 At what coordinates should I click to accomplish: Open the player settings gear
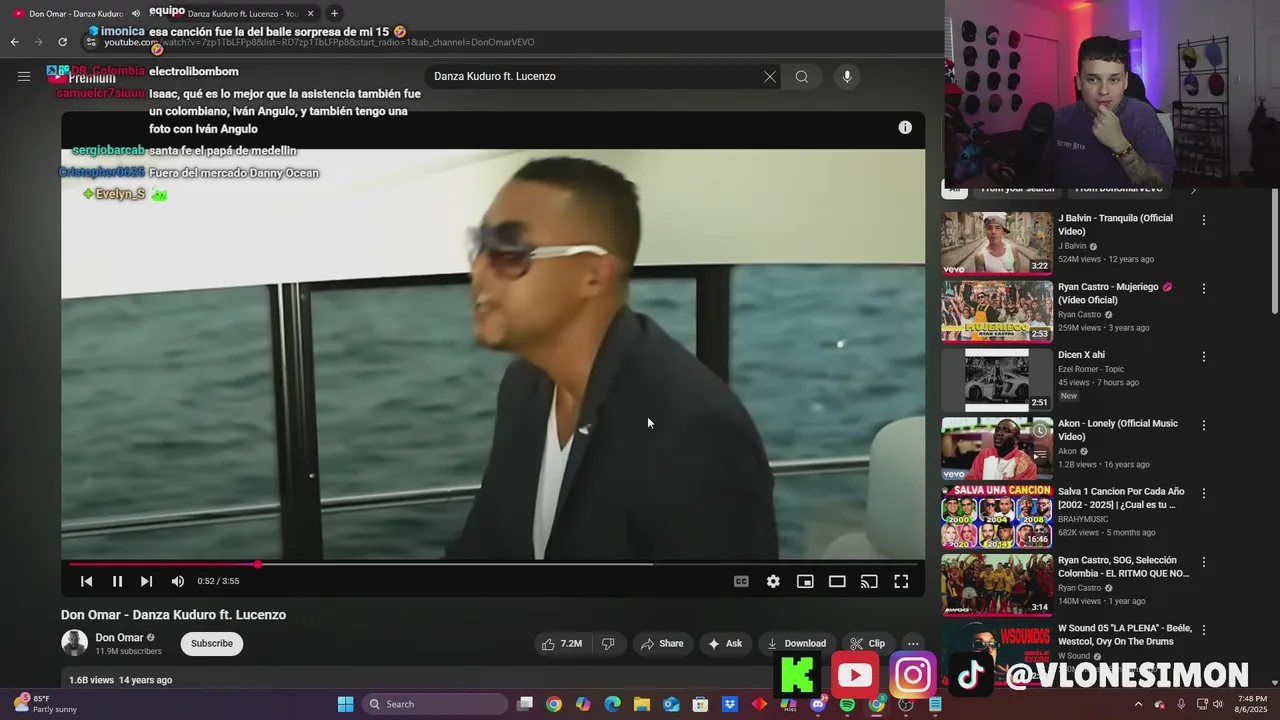pyautogui.click(x=773, y=581)
